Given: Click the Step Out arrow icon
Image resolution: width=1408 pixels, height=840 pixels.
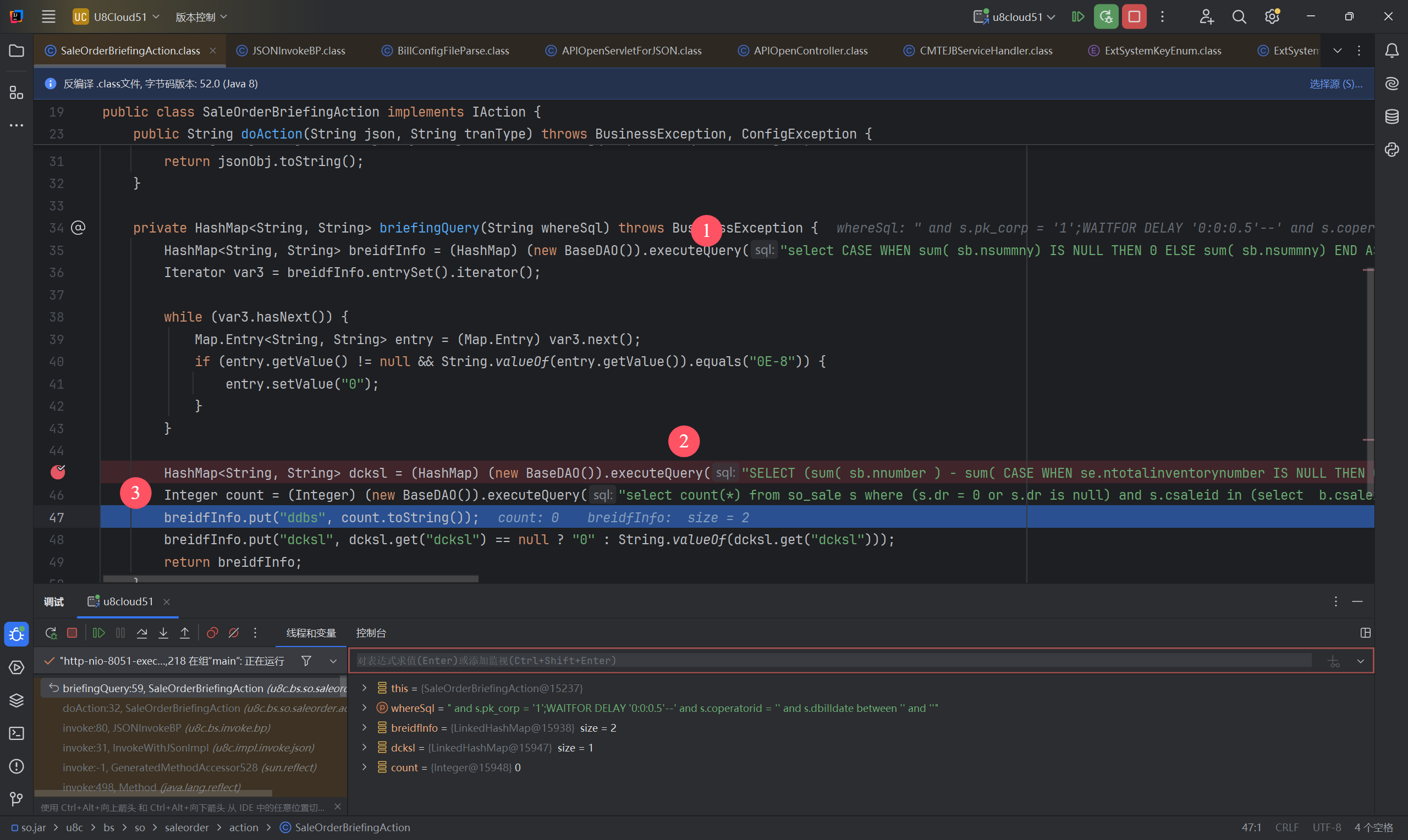Looking at the screenshot, I should point(185,633).
